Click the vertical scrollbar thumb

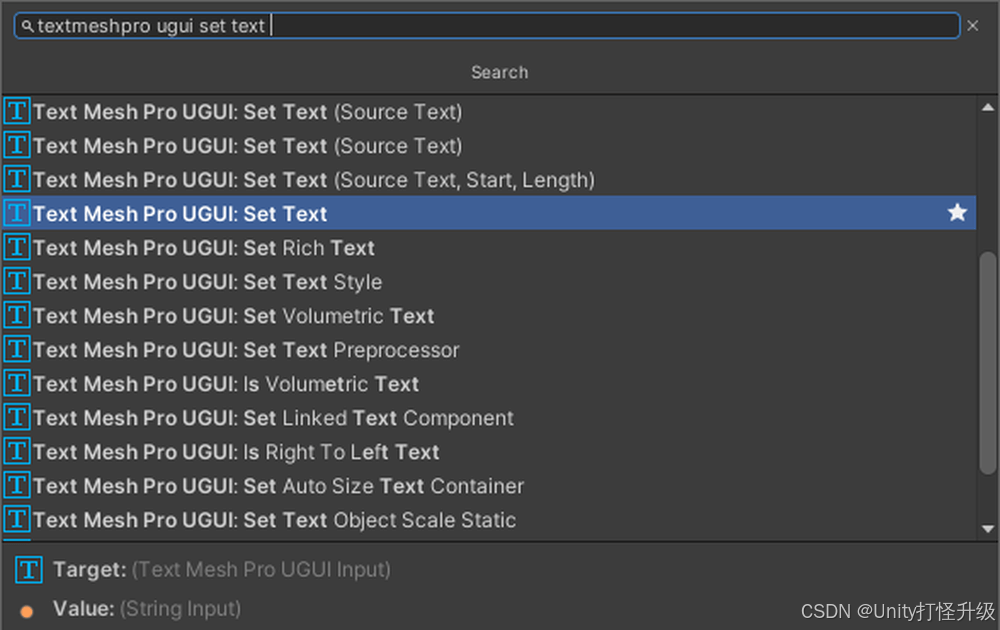[x=988, y=360]
